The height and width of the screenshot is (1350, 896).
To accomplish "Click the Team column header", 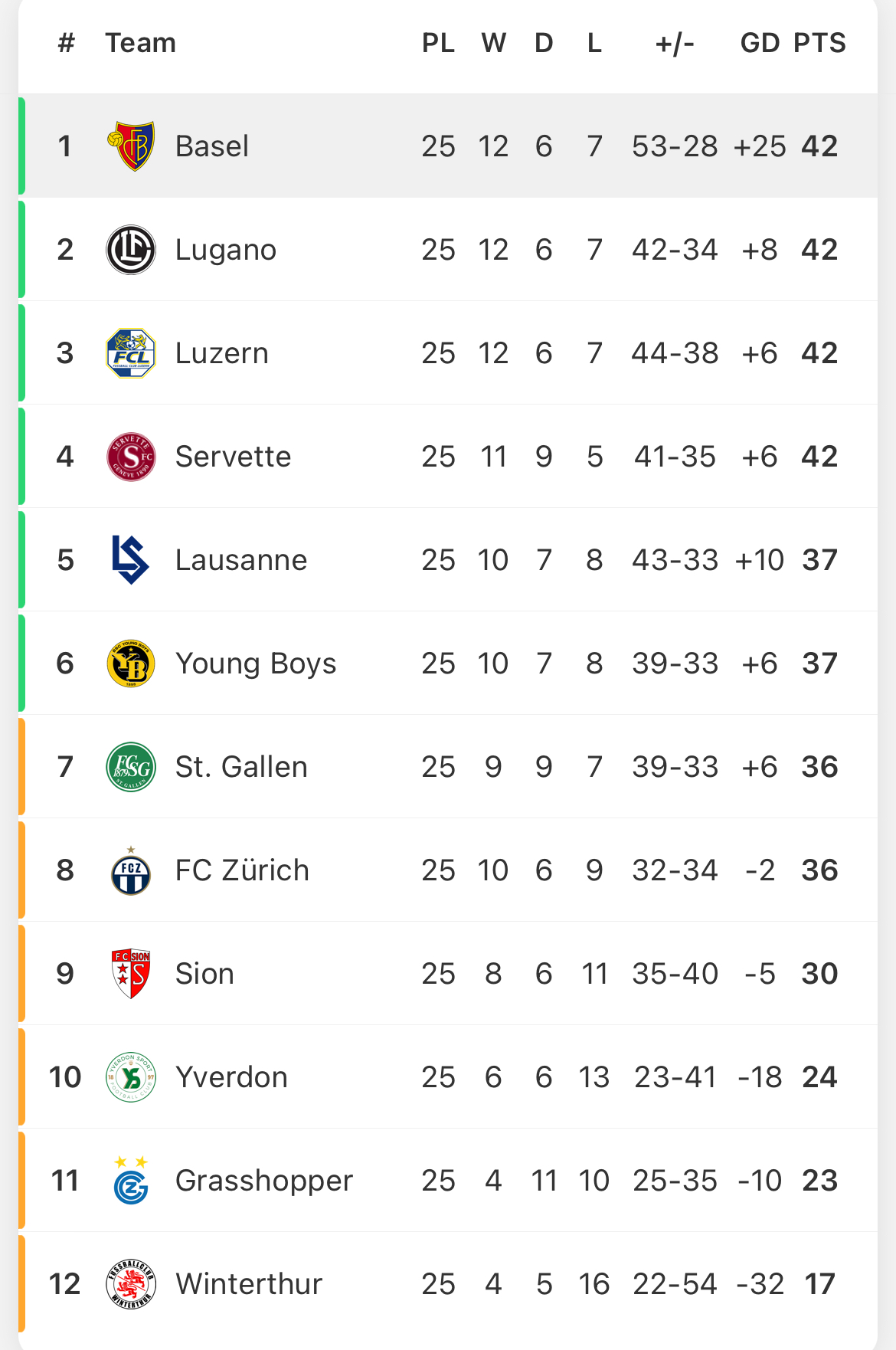I will (141, 43).
